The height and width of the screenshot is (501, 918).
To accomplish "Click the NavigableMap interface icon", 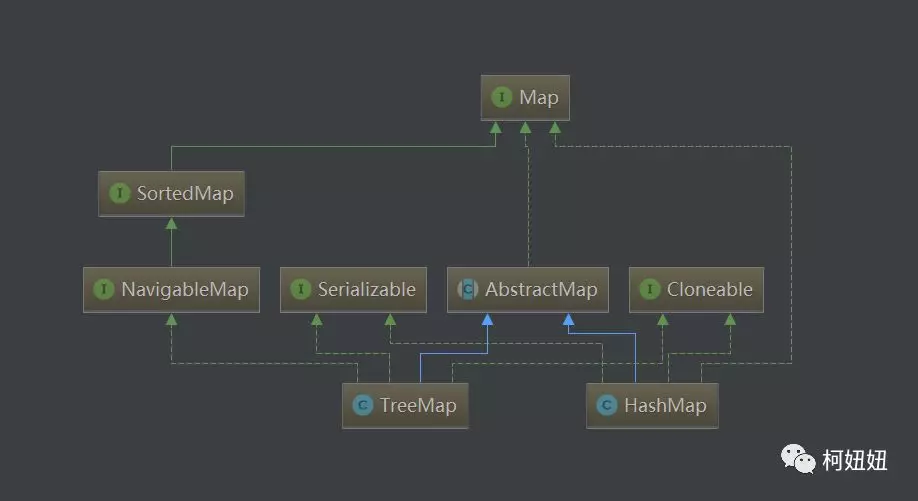I will [104, 289].
